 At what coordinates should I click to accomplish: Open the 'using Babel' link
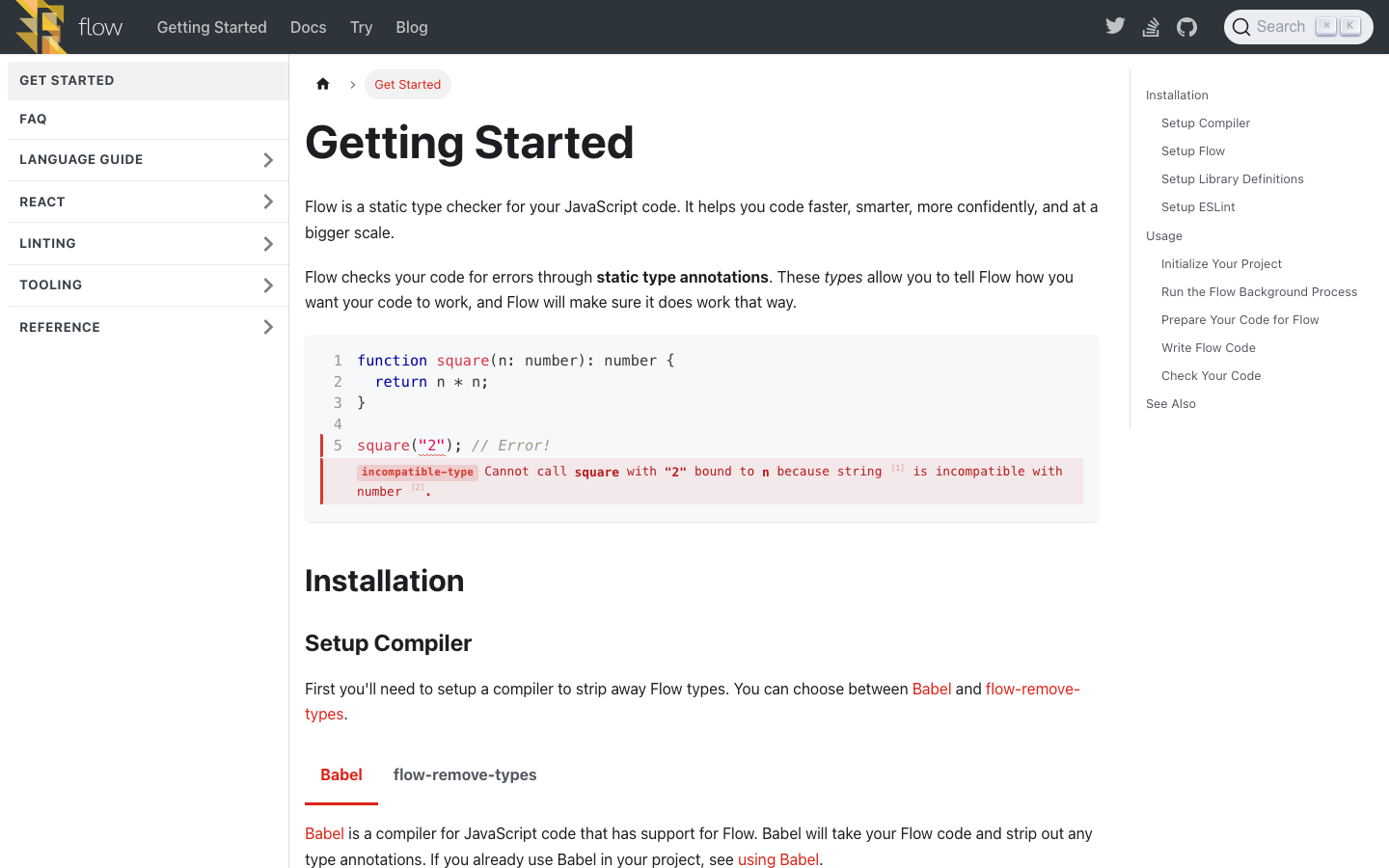778,859
